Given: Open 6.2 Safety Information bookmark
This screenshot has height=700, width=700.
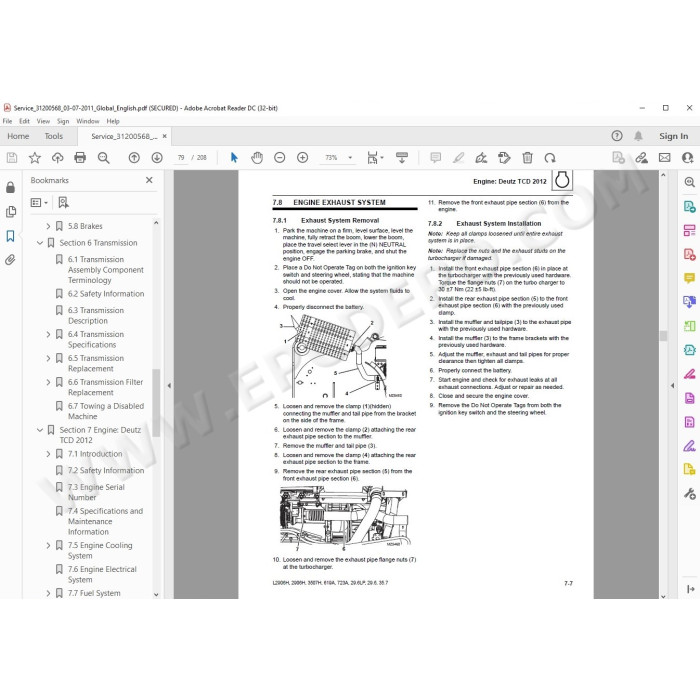Looking at the screenshot, I should tap(106, 294).
